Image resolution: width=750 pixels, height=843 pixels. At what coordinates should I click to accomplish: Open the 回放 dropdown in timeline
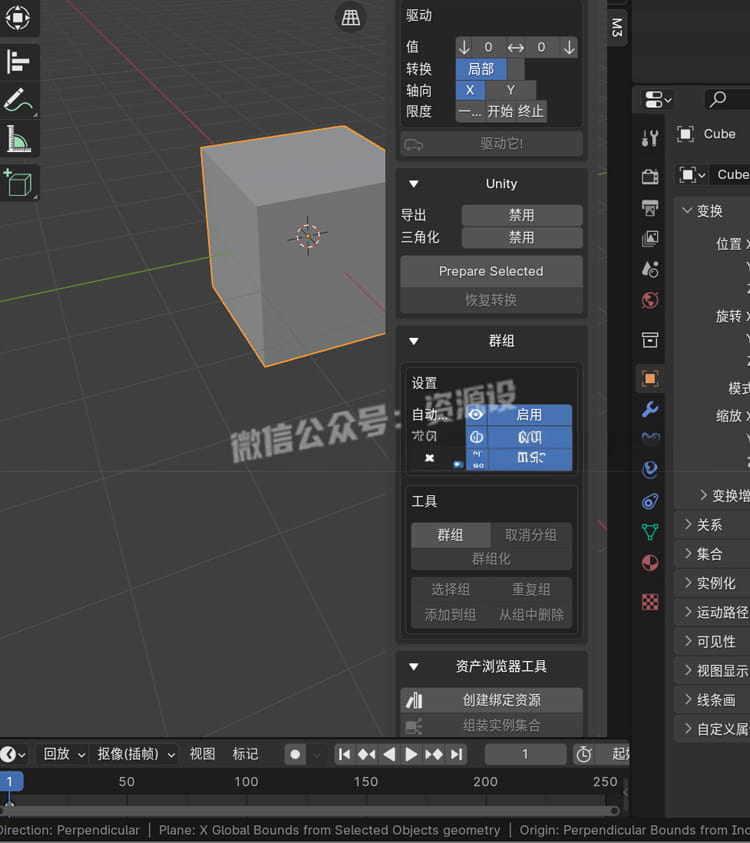coord(64,754)
